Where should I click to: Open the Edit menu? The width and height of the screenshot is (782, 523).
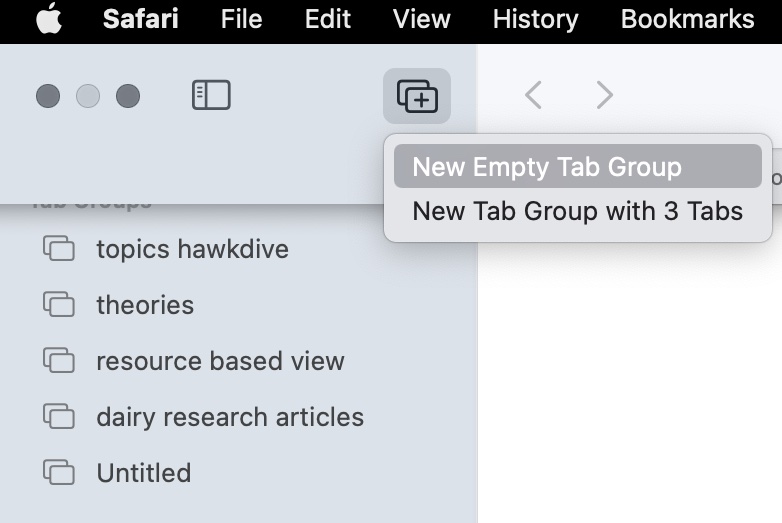pyautogui.click(x=328, y=20)
